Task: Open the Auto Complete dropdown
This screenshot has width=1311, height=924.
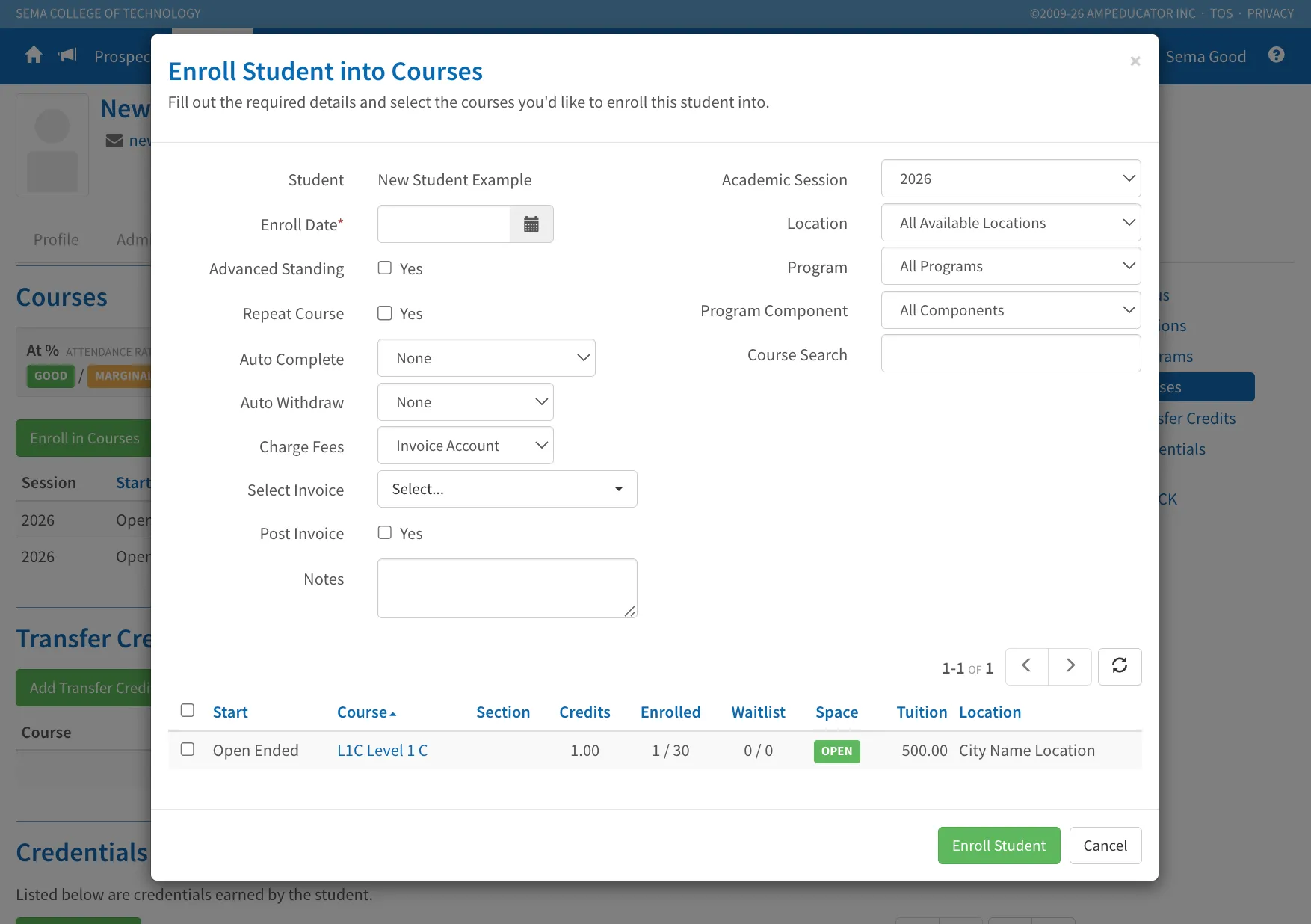Action: [487, 358]
